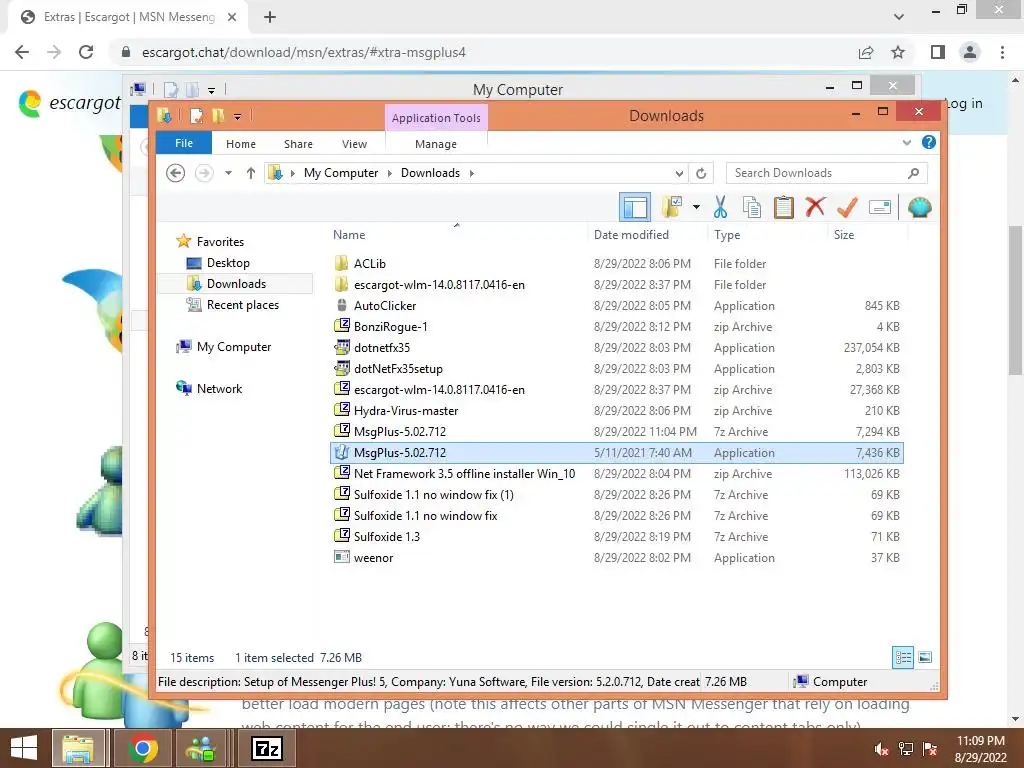Bookmark this page with star icon
The height and width of the screenshot is (768, 1024).
pos(898,52)
